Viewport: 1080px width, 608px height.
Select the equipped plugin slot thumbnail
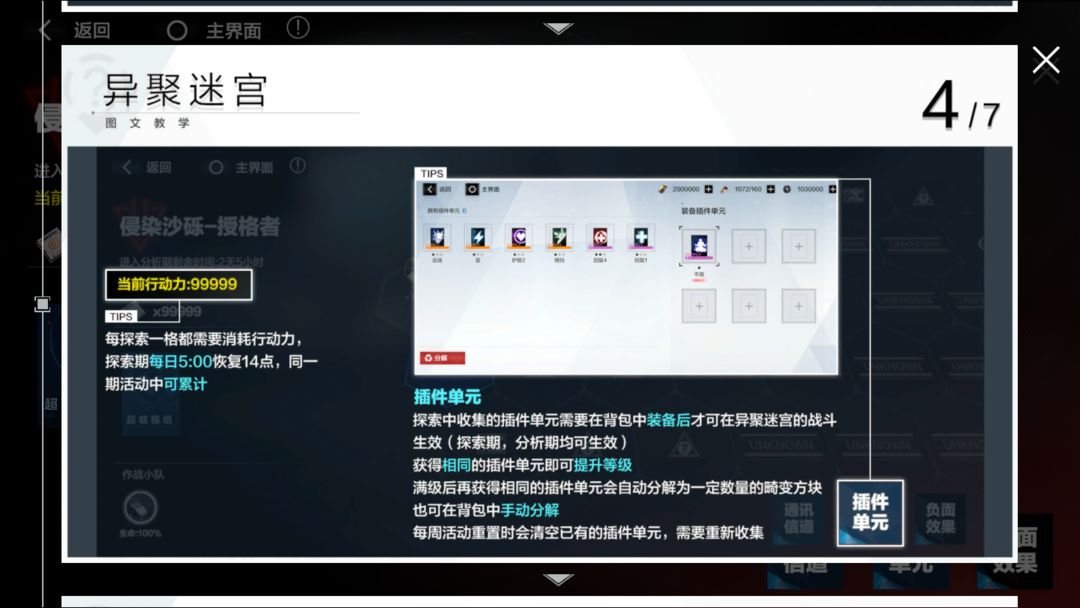(699, 246)
